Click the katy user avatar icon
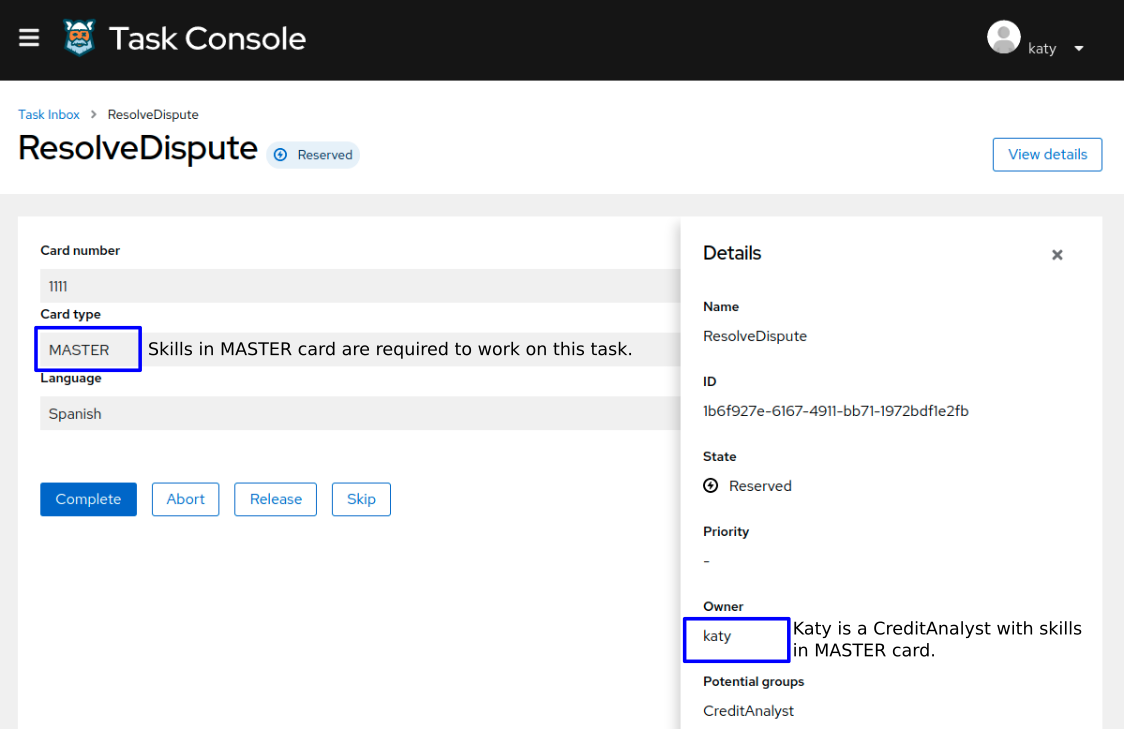This screenshot has width=1124, height=729. [x=1003, y=37]
